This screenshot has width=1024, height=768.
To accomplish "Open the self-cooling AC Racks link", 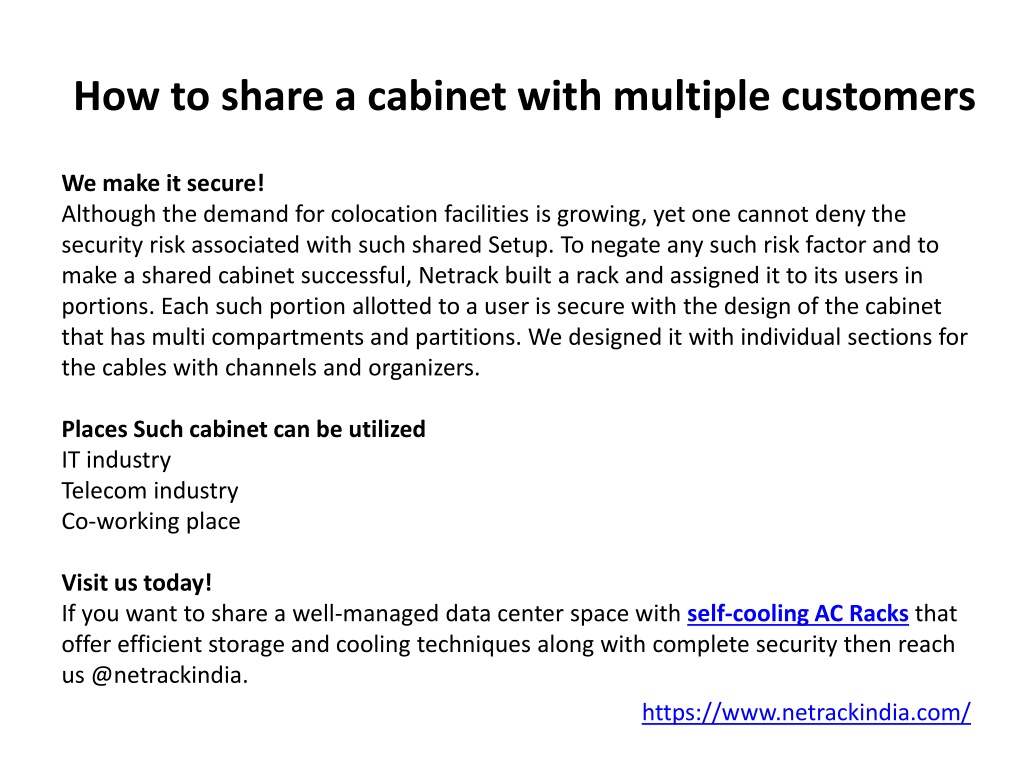I will point(797,614).
